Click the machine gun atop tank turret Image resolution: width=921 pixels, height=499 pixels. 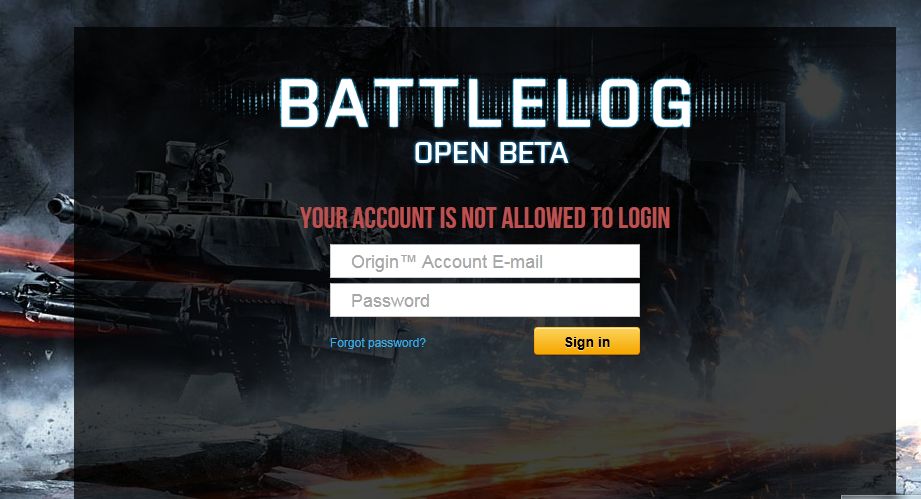203,161
